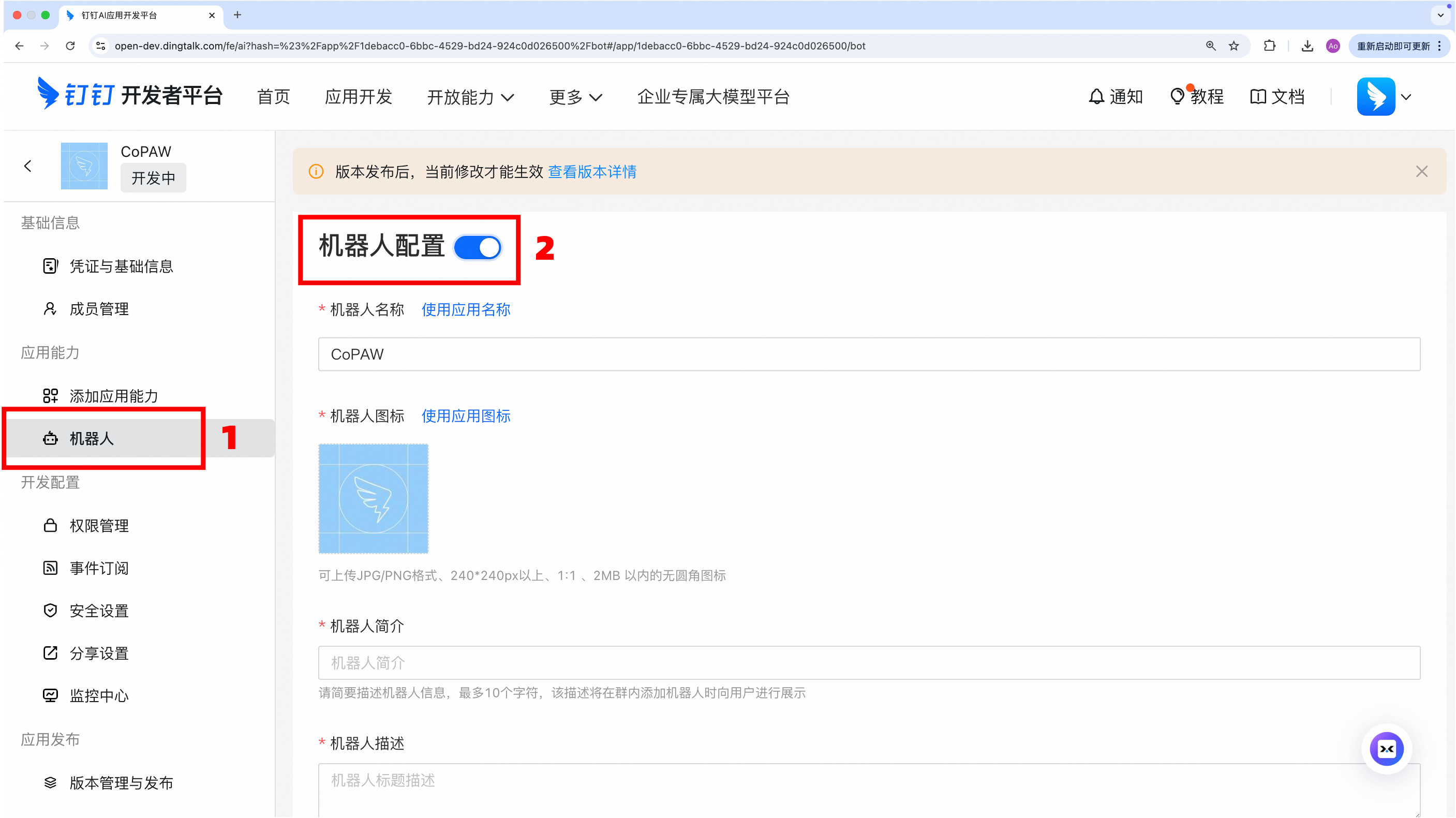Go to 首页 in top navigation
1456x818 pixels.
pyautogui.click(x=274, y=97)
